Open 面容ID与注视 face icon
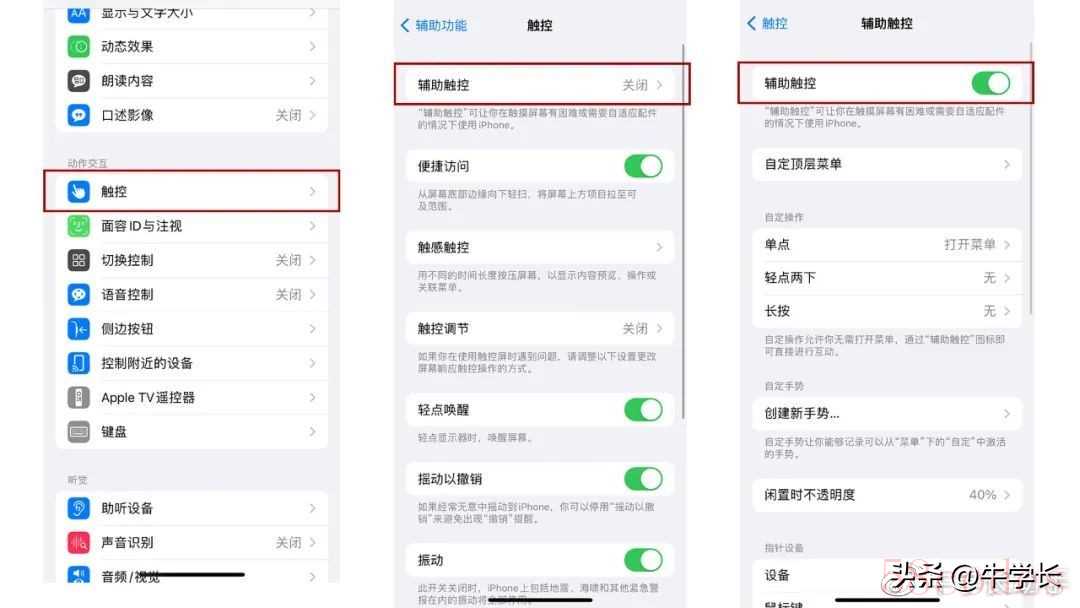1080x608 pixels. (79, 226)
